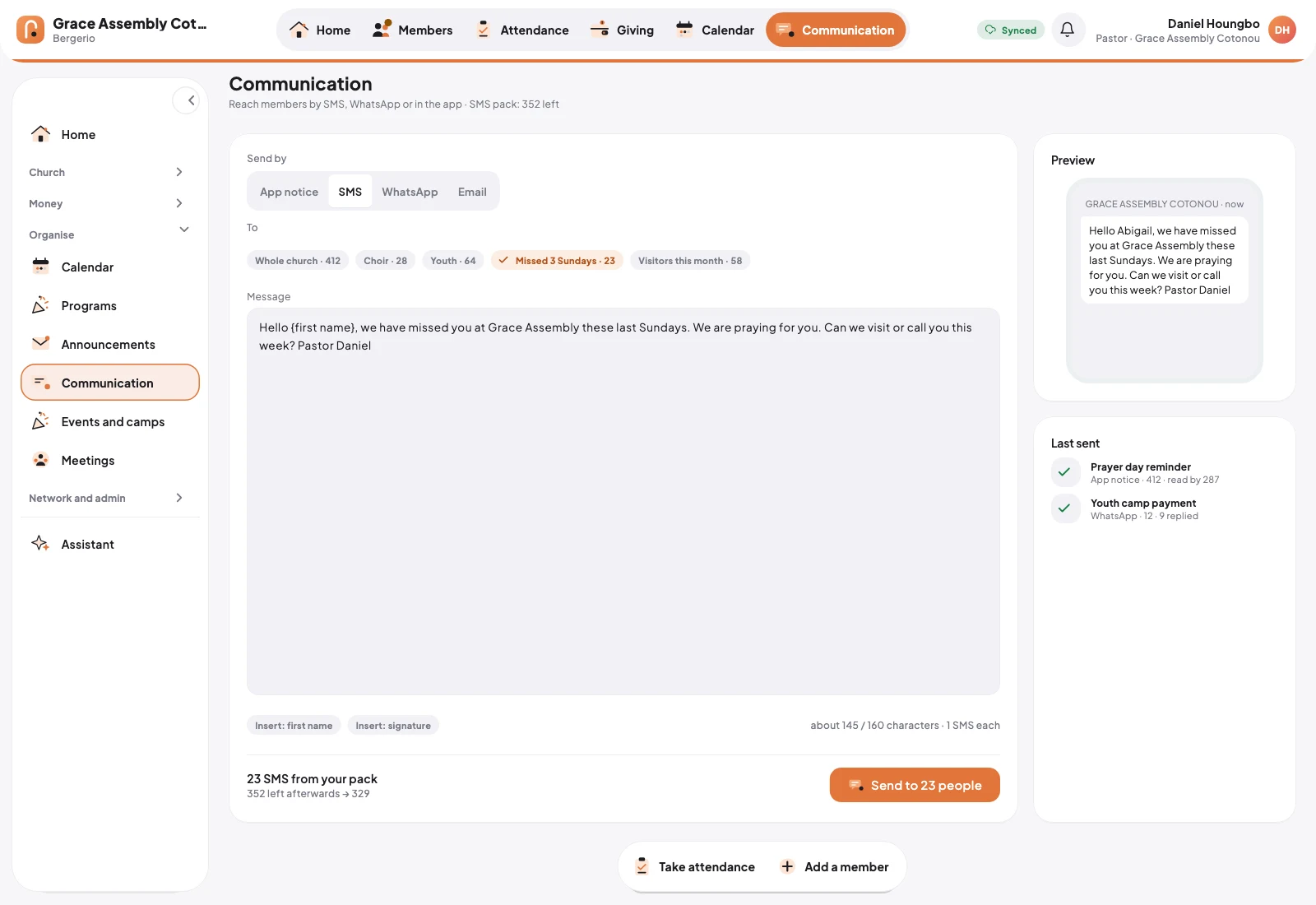The height and width of the screenshot is (905, 1316).
Task: Open the sidebar Calendar icon
Action: [x=40, y=267]
